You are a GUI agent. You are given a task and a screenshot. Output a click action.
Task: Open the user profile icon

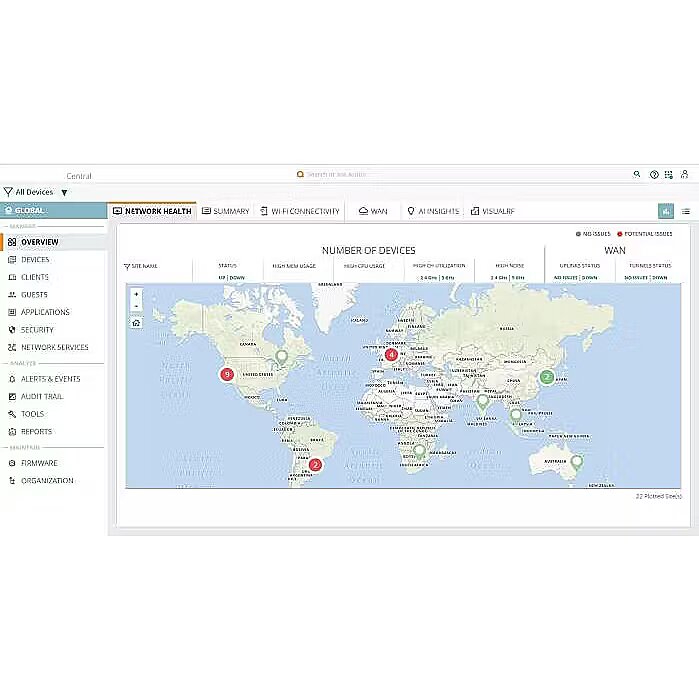686,174
